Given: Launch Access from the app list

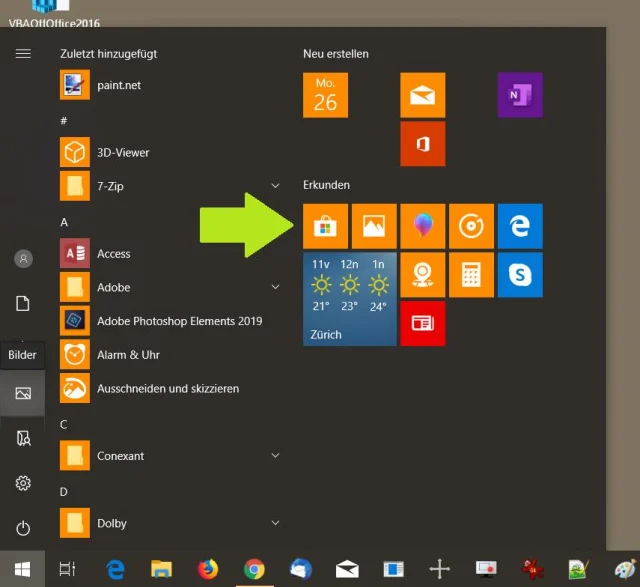Looking at the screenshot, I should (x=113, y=254).
